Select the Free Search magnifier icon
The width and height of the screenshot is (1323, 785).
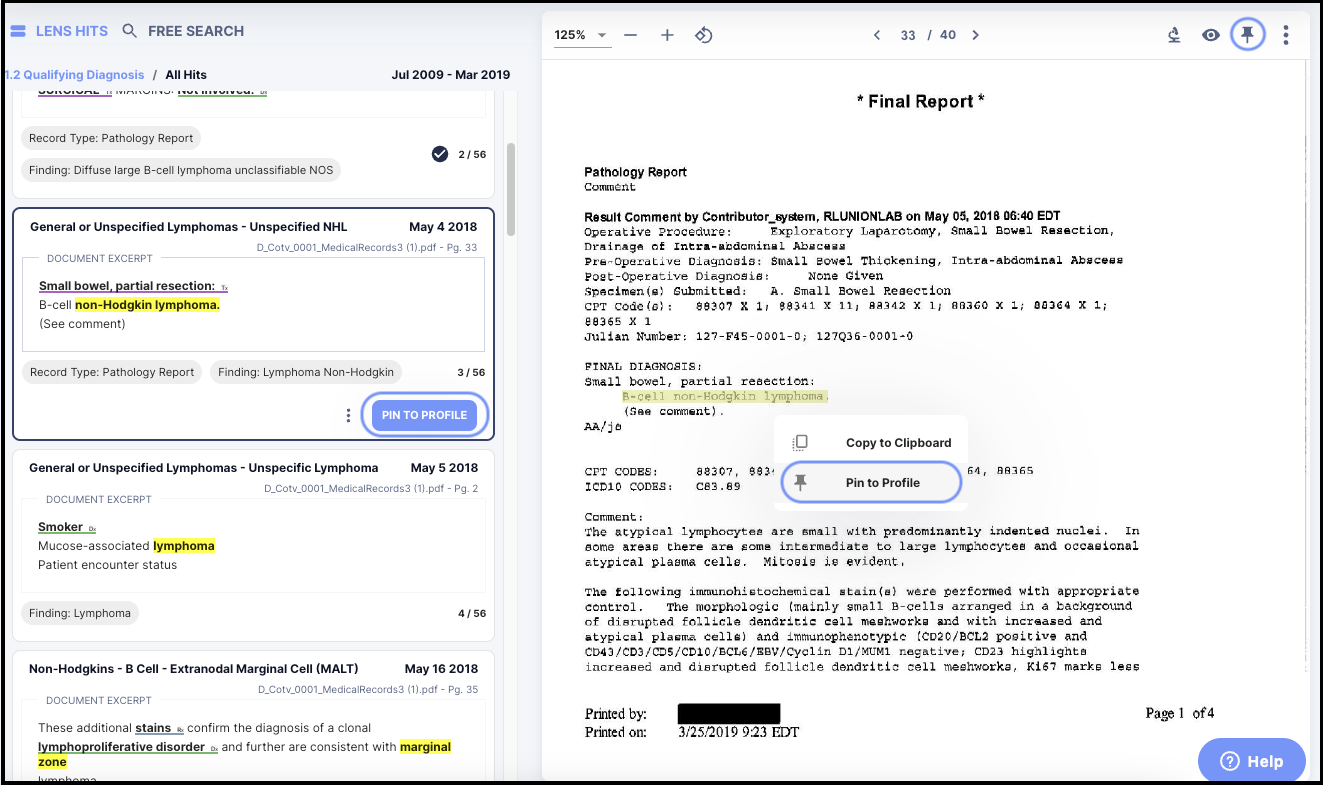(x=129, y=30)
